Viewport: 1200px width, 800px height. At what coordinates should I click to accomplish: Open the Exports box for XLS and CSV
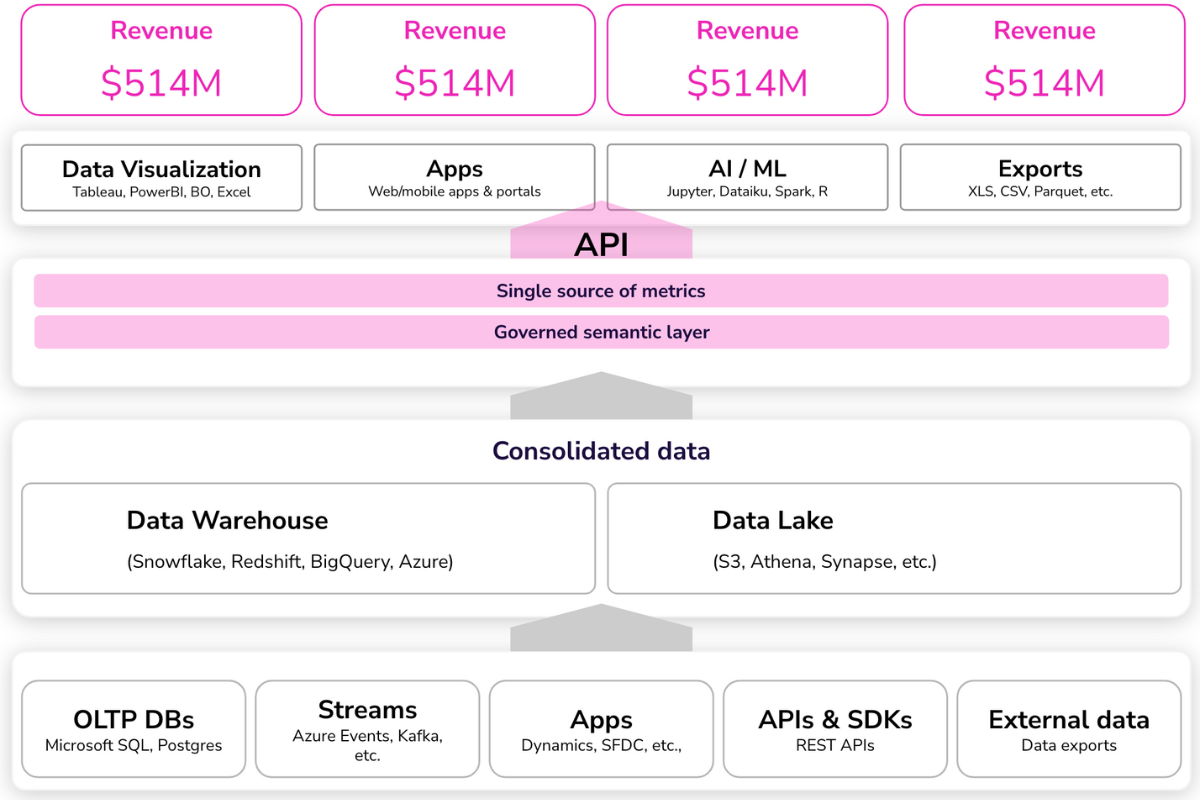[x=1040, y=177]
